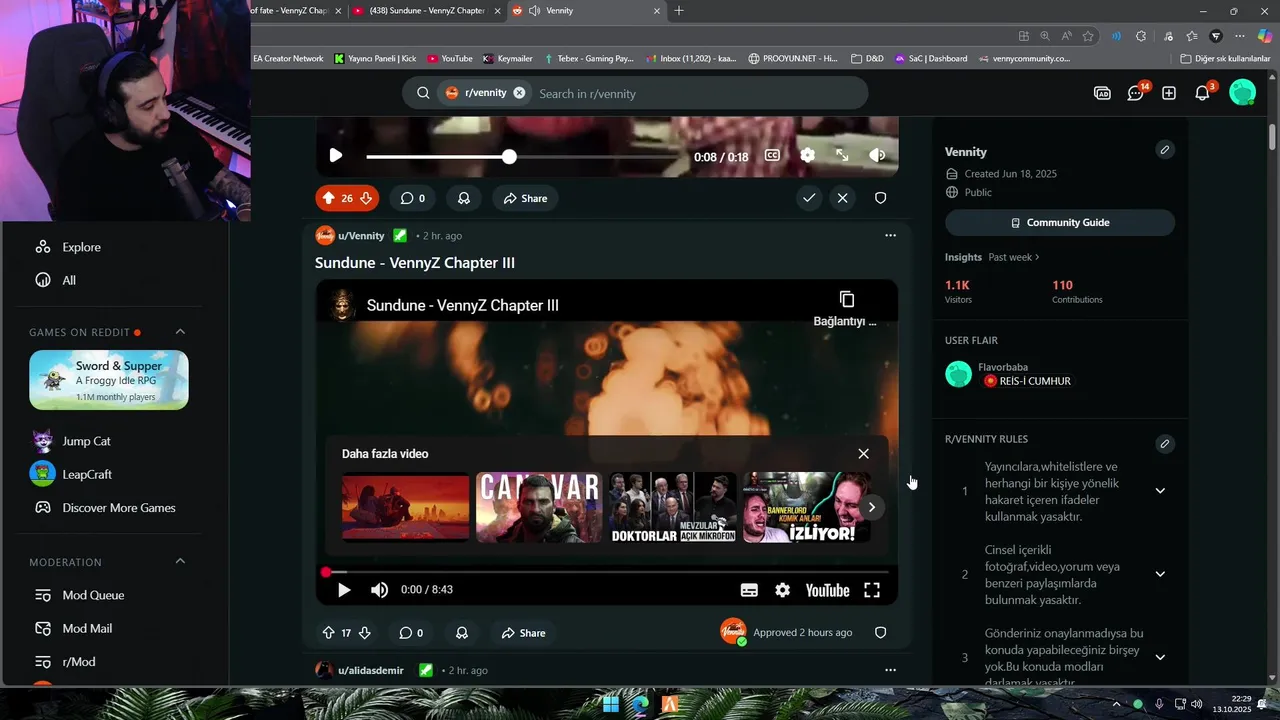Open Sundune - VennyZ Chapter III post title
1280x720 pixels.
pos(415,263)
